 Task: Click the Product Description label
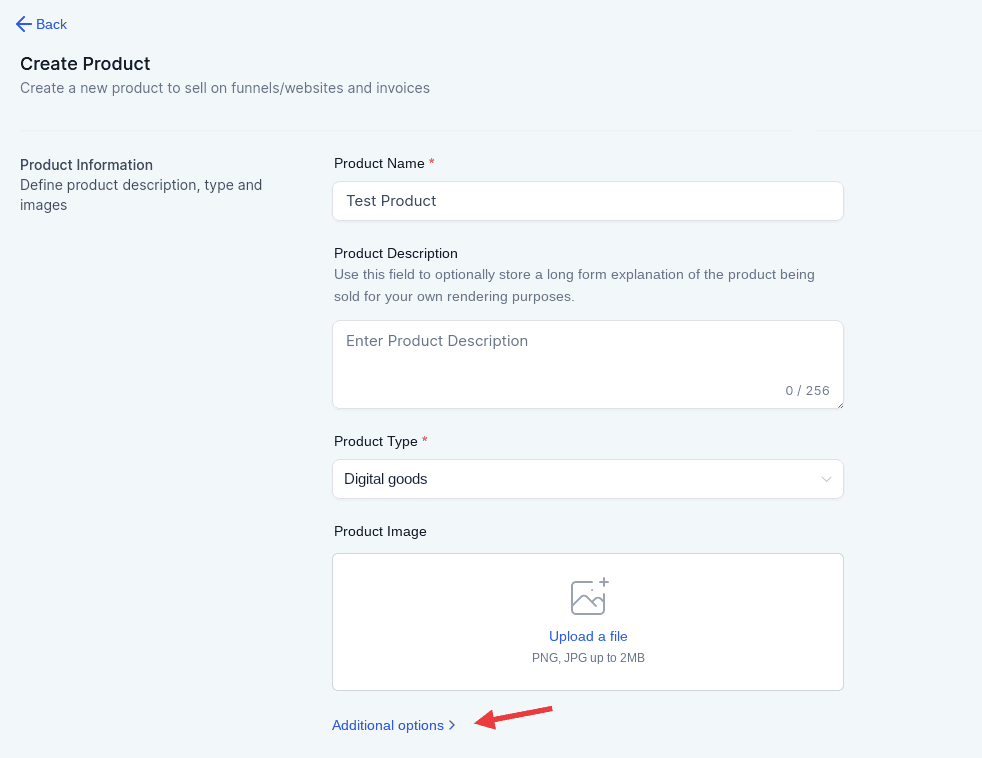396,254
